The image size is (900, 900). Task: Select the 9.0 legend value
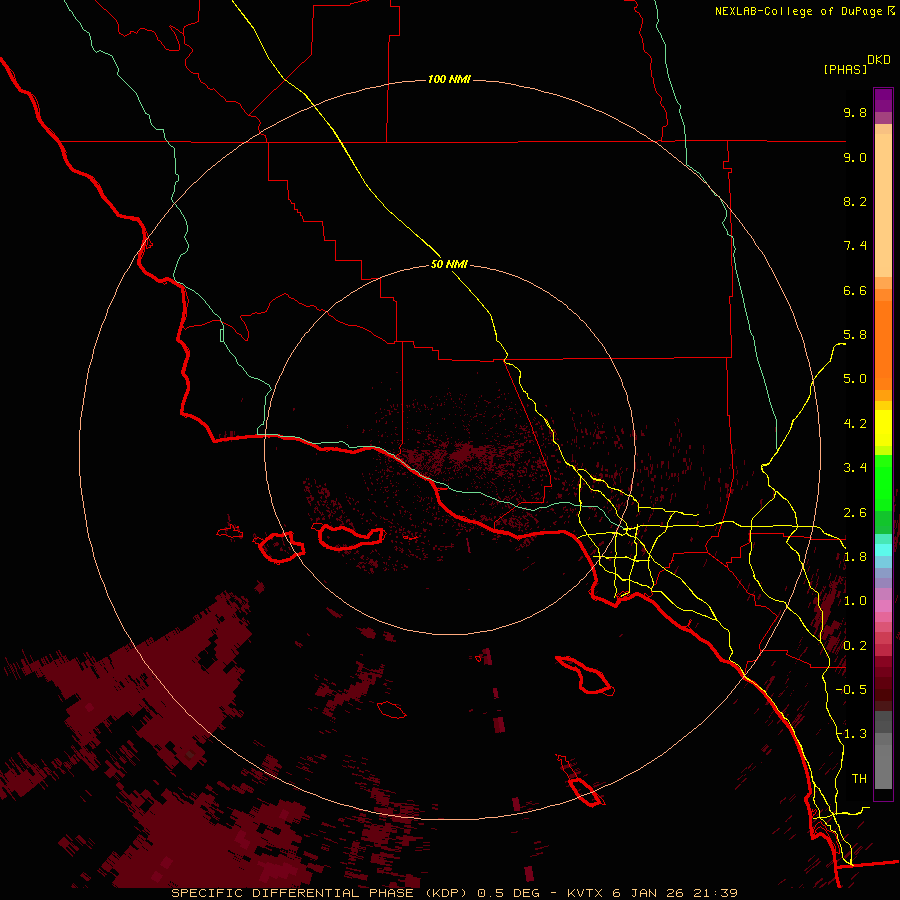point(855,157)
